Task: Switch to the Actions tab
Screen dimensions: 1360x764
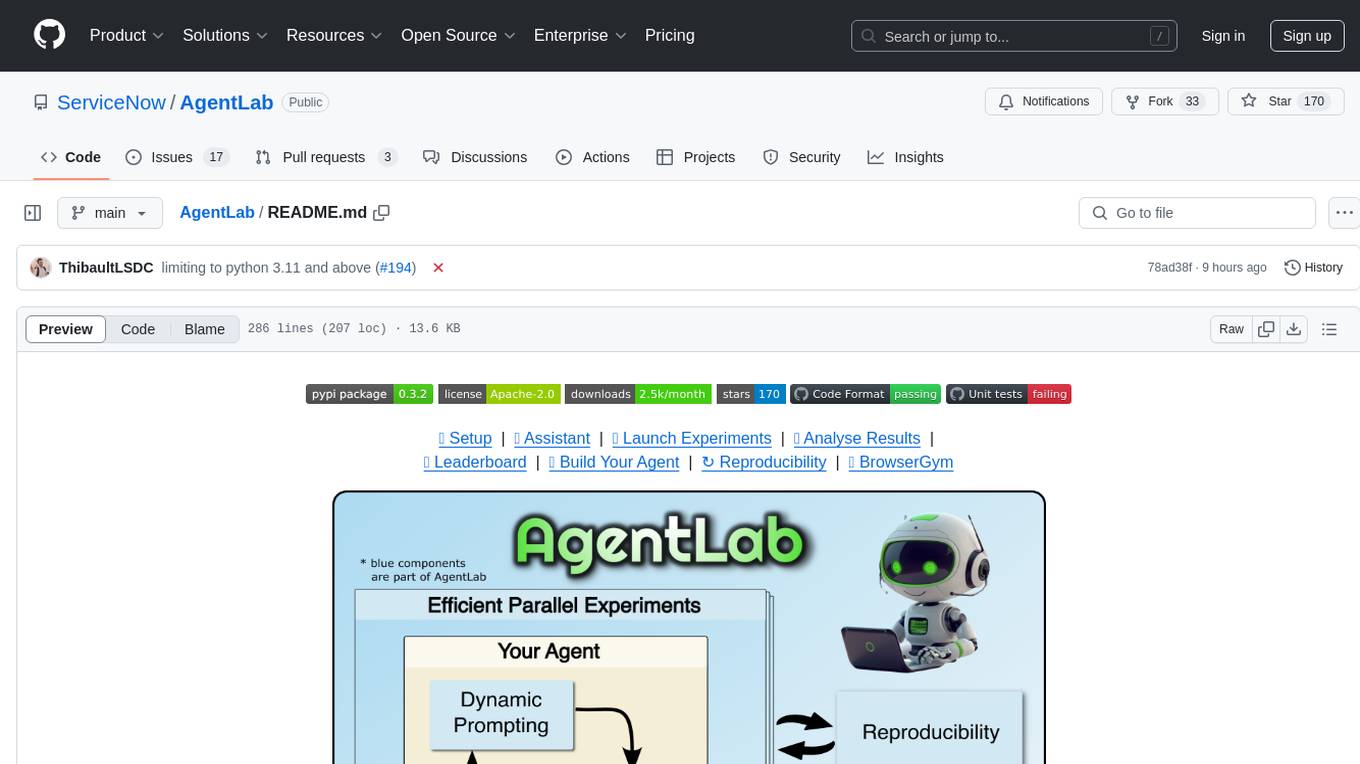Action: (592, 157)
